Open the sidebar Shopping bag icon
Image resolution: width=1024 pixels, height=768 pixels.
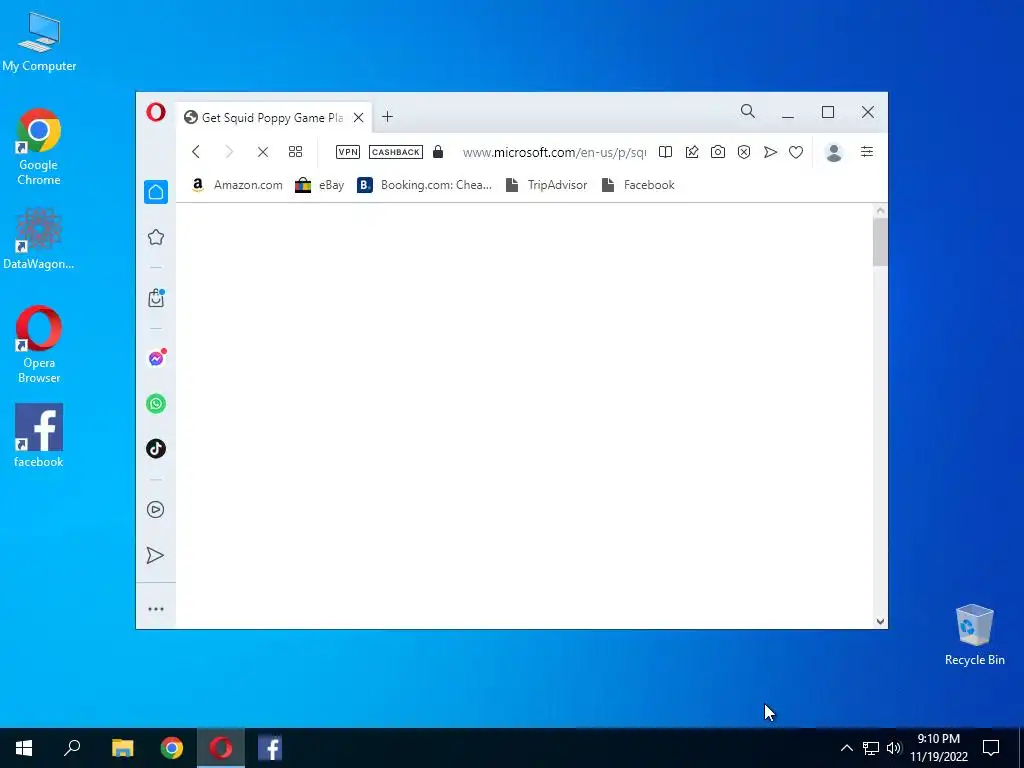point(156,298)
